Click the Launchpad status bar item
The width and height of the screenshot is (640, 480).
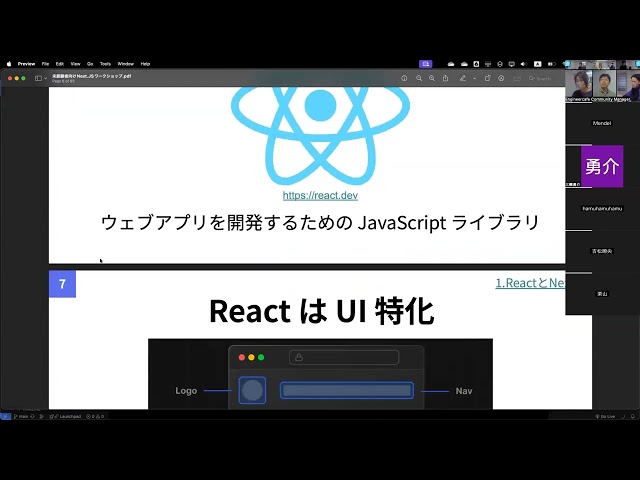pos(66,416)
